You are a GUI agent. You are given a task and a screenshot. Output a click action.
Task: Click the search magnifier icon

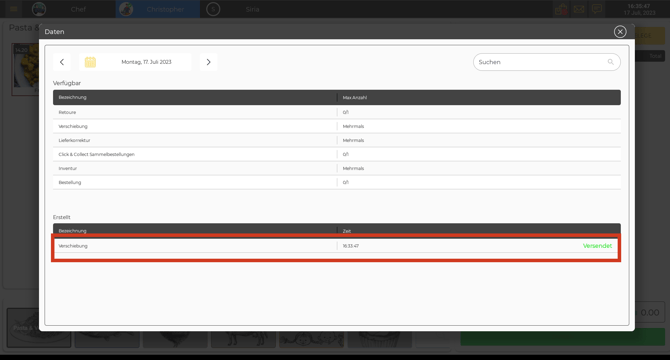(611, 62)
